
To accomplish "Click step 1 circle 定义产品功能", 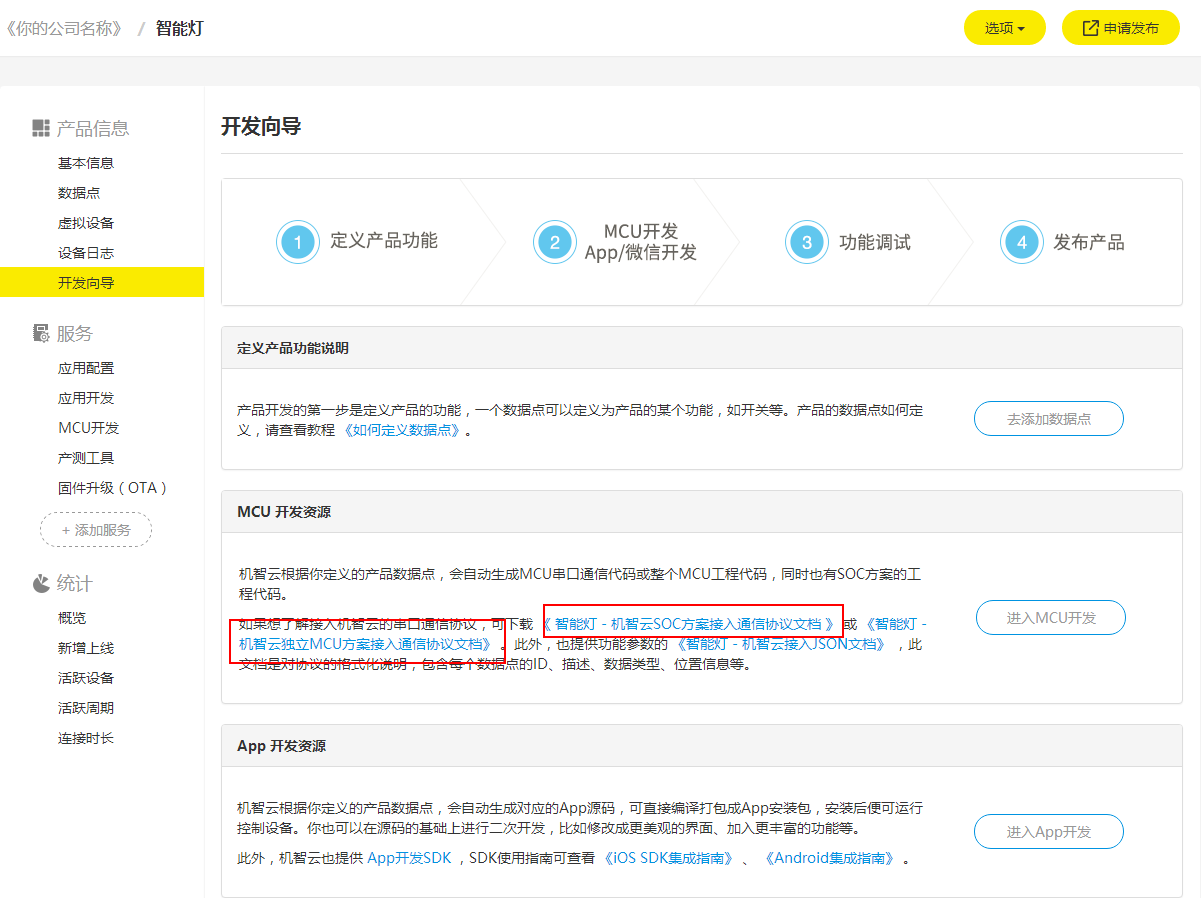I will [x=297, y=242].
